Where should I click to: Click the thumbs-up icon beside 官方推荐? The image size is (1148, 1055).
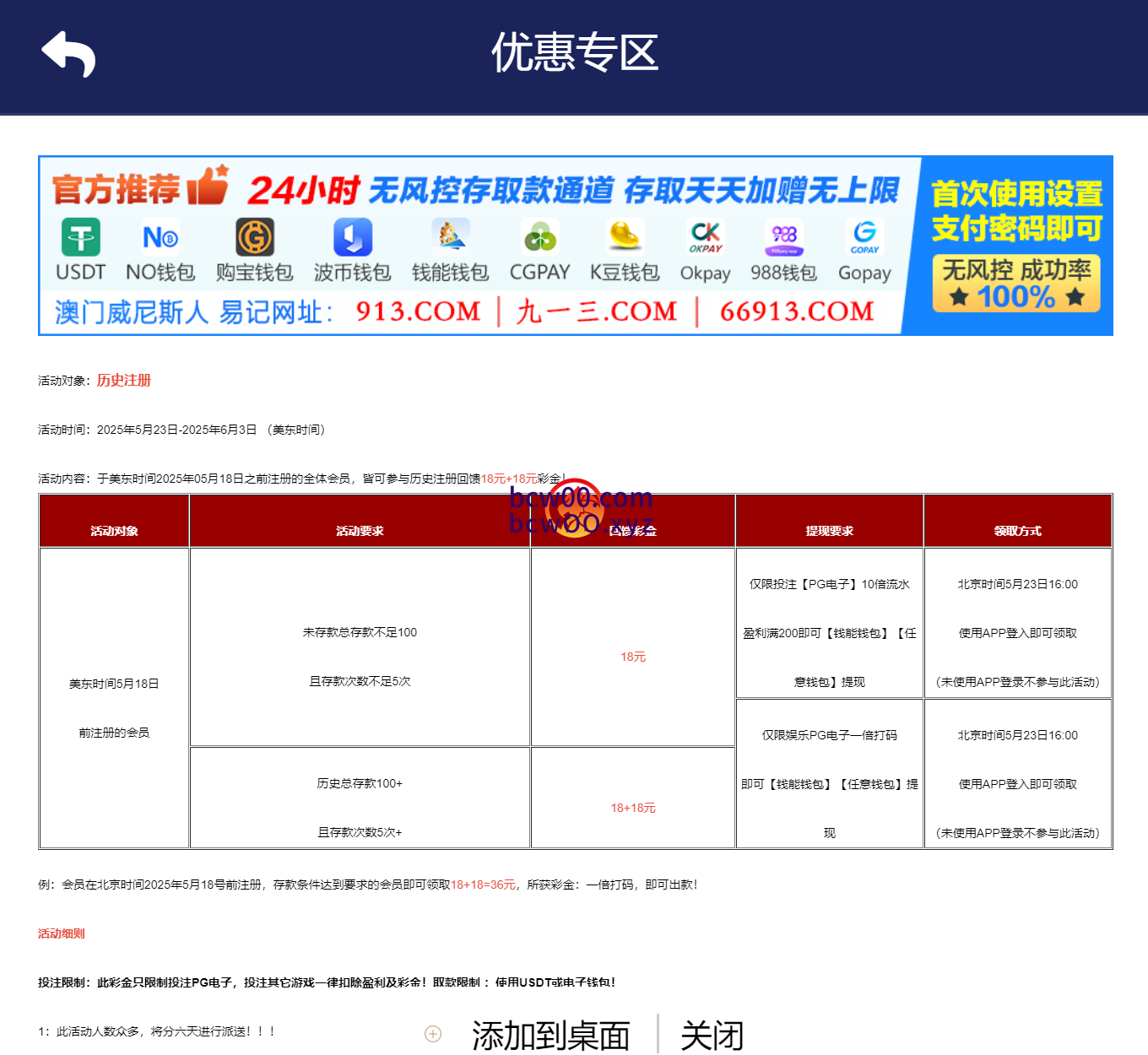[x=208, y=185]
